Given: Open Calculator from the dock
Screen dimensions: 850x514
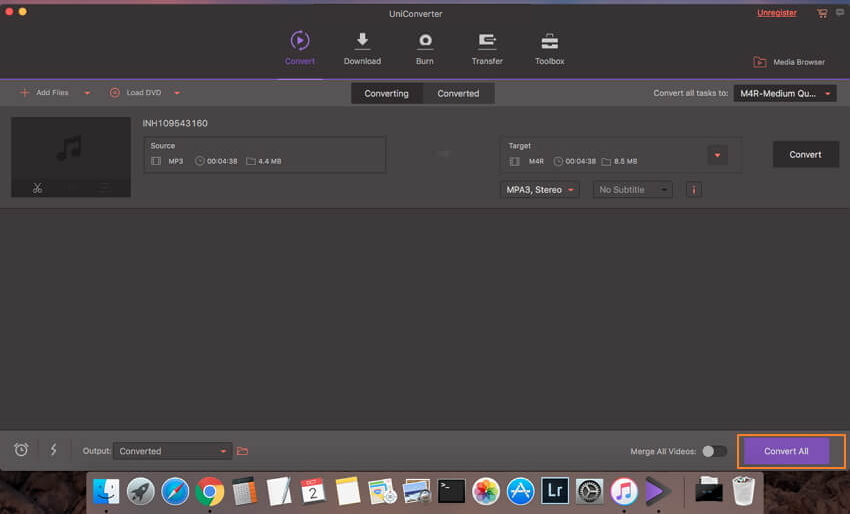Looking at the screenshot, I should (244, 492).
